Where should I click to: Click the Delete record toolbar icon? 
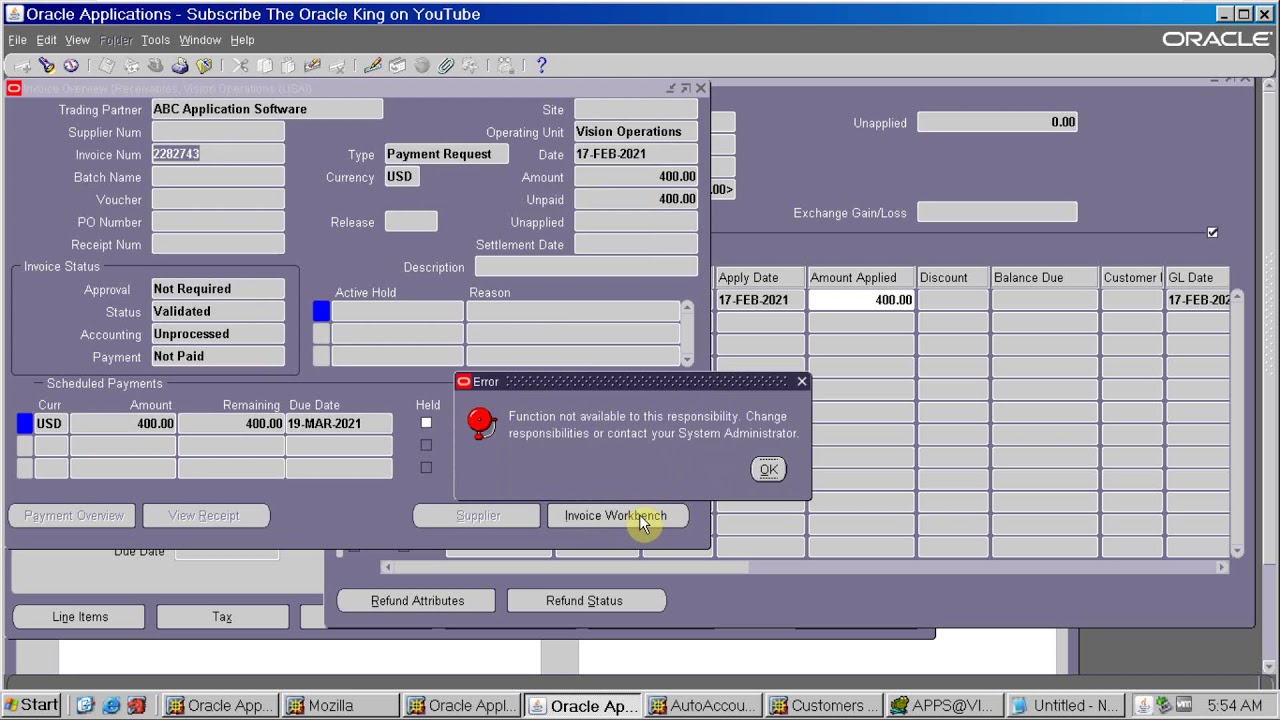[337, 66]
